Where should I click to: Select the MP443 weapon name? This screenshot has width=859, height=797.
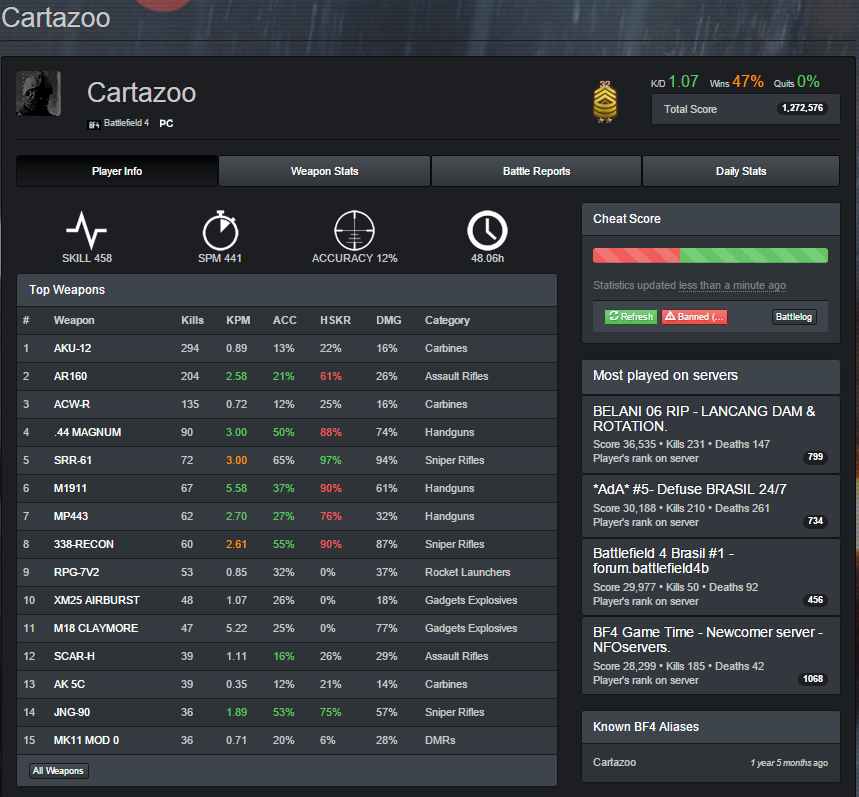71,516
